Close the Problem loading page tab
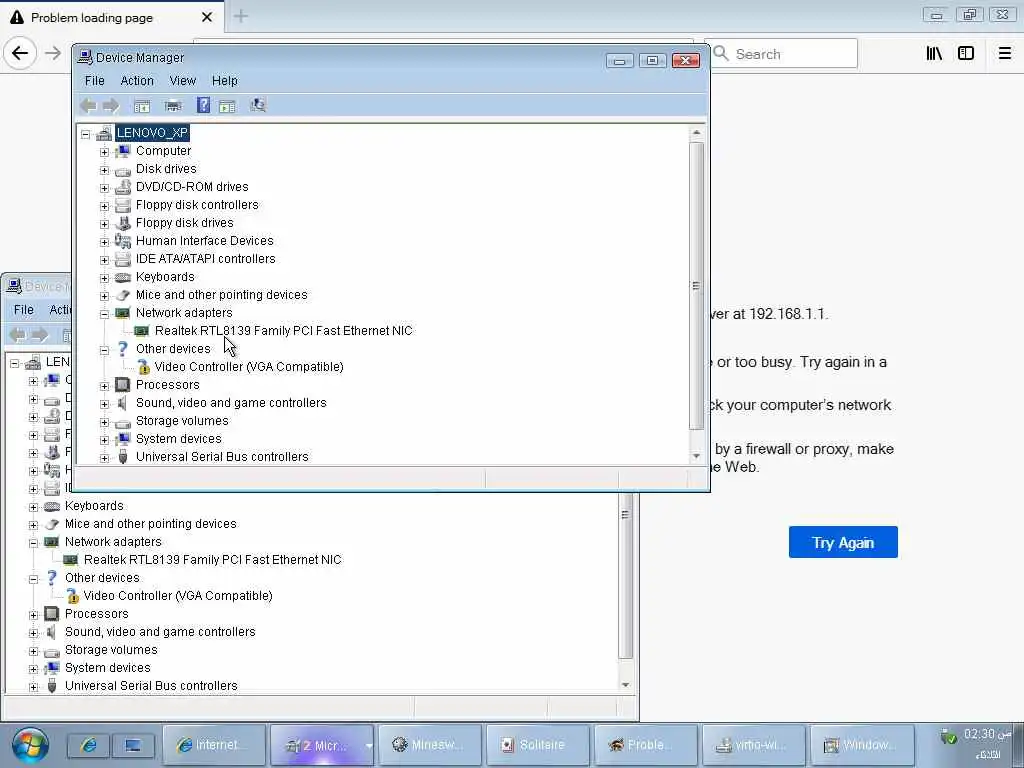Viewport: 1024px width, 768px height. point(207,17)
